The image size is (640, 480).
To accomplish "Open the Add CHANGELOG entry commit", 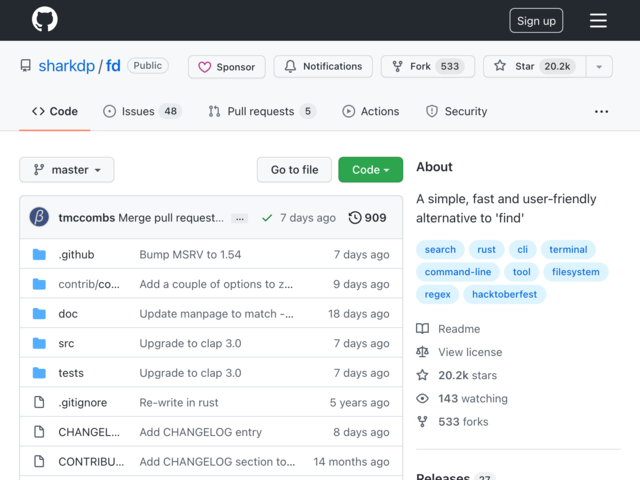I will 200,432.
